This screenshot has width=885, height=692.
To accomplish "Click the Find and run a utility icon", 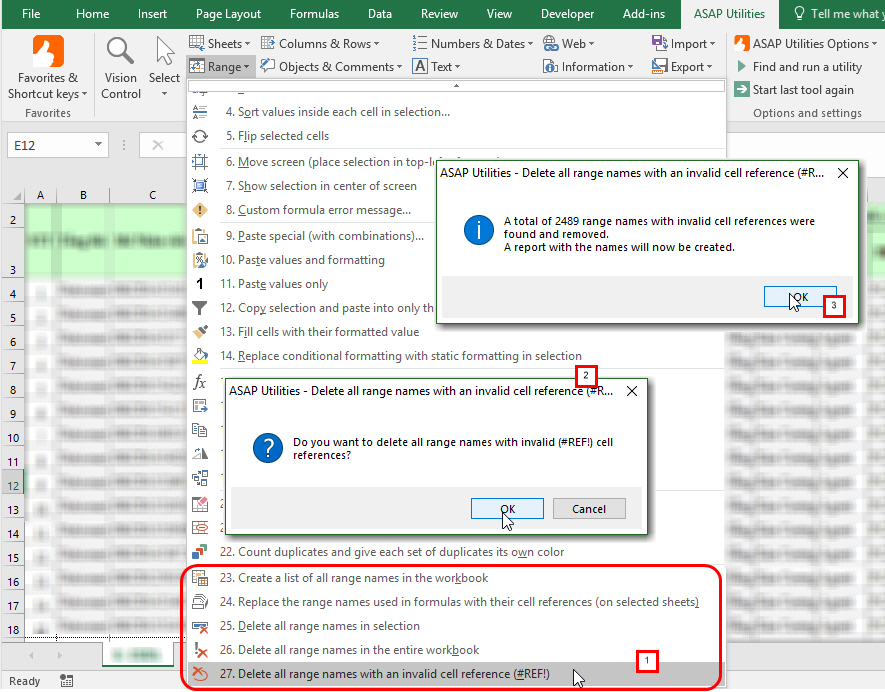I will [x=742, y=67].
